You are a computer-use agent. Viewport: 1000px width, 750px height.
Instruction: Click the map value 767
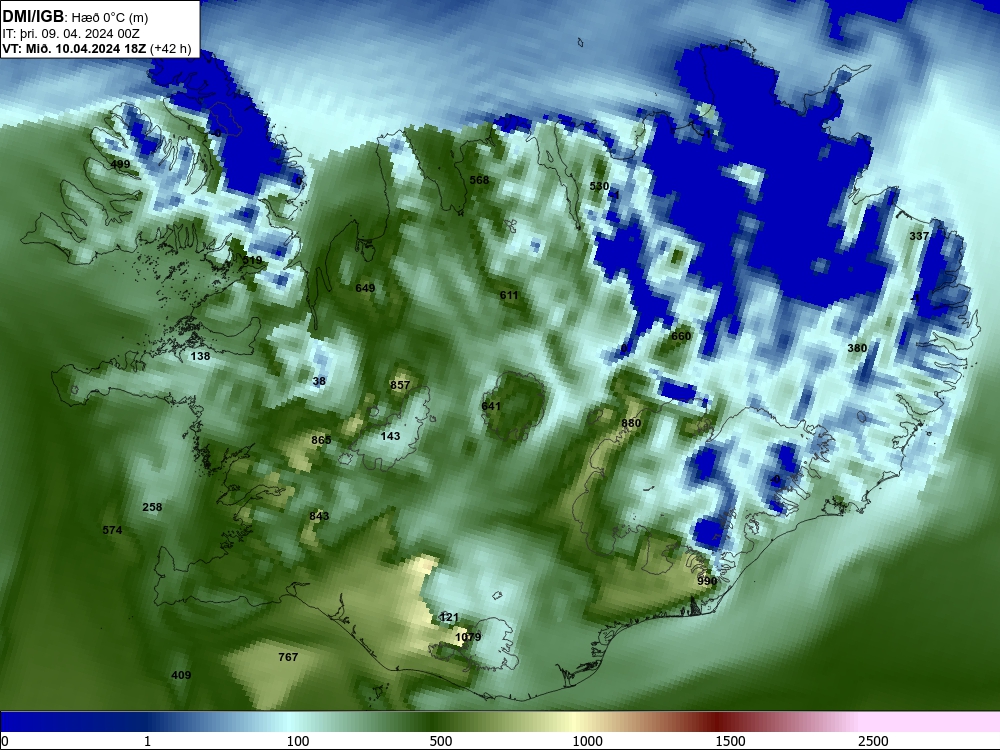click(x=288, y=657)
